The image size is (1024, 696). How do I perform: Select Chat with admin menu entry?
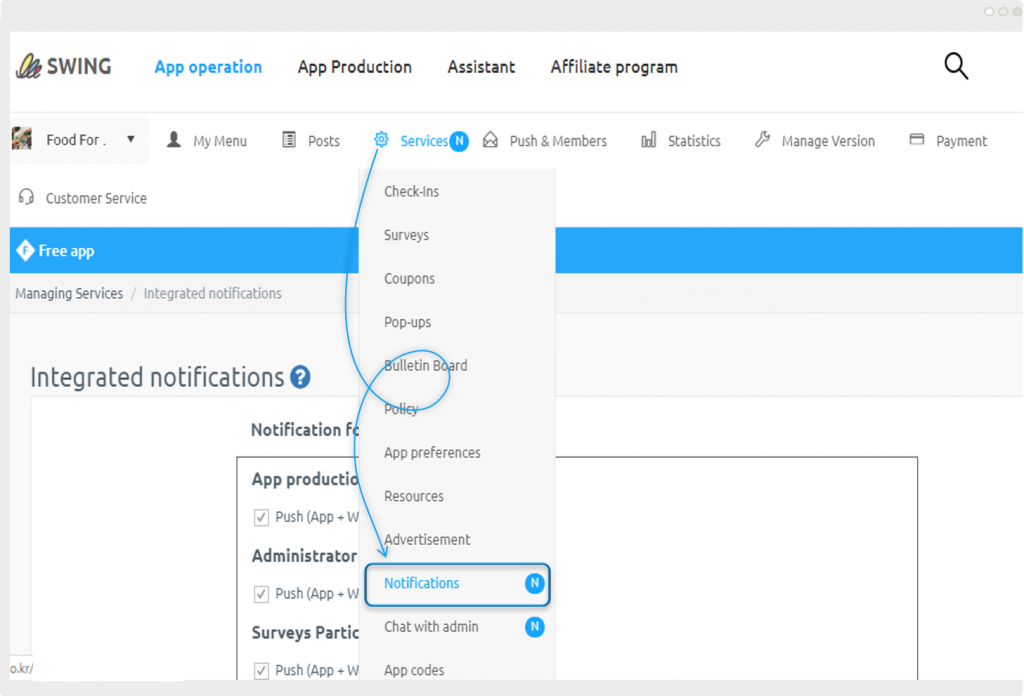tap(431, 627)
